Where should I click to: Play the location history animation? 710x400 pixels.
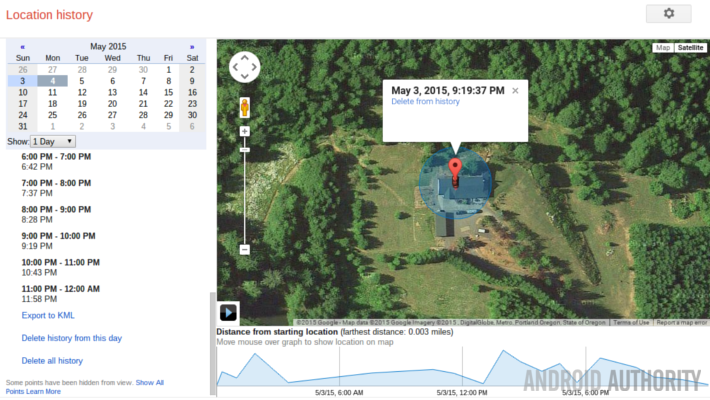click(228, 313)
